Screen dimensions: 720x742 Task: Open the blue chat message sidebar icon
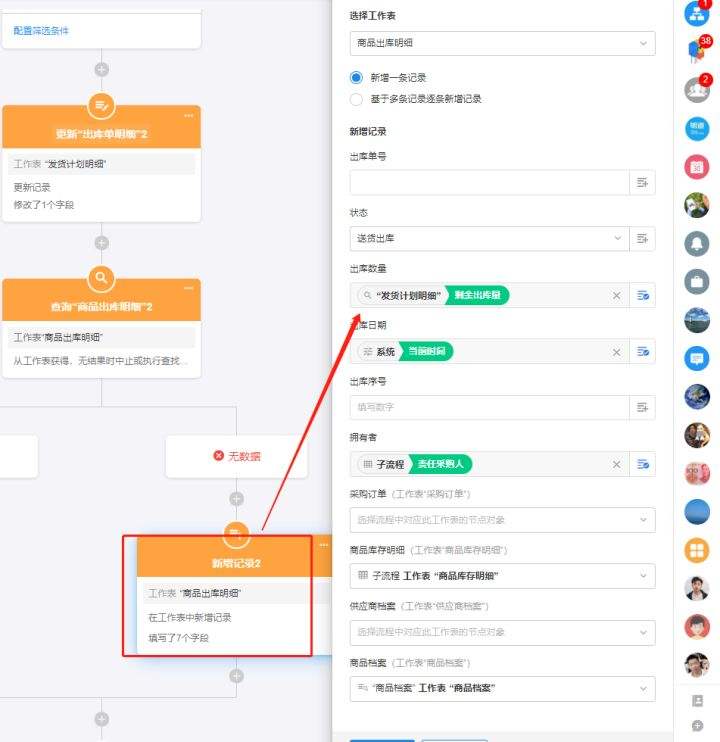click(697, 358)
